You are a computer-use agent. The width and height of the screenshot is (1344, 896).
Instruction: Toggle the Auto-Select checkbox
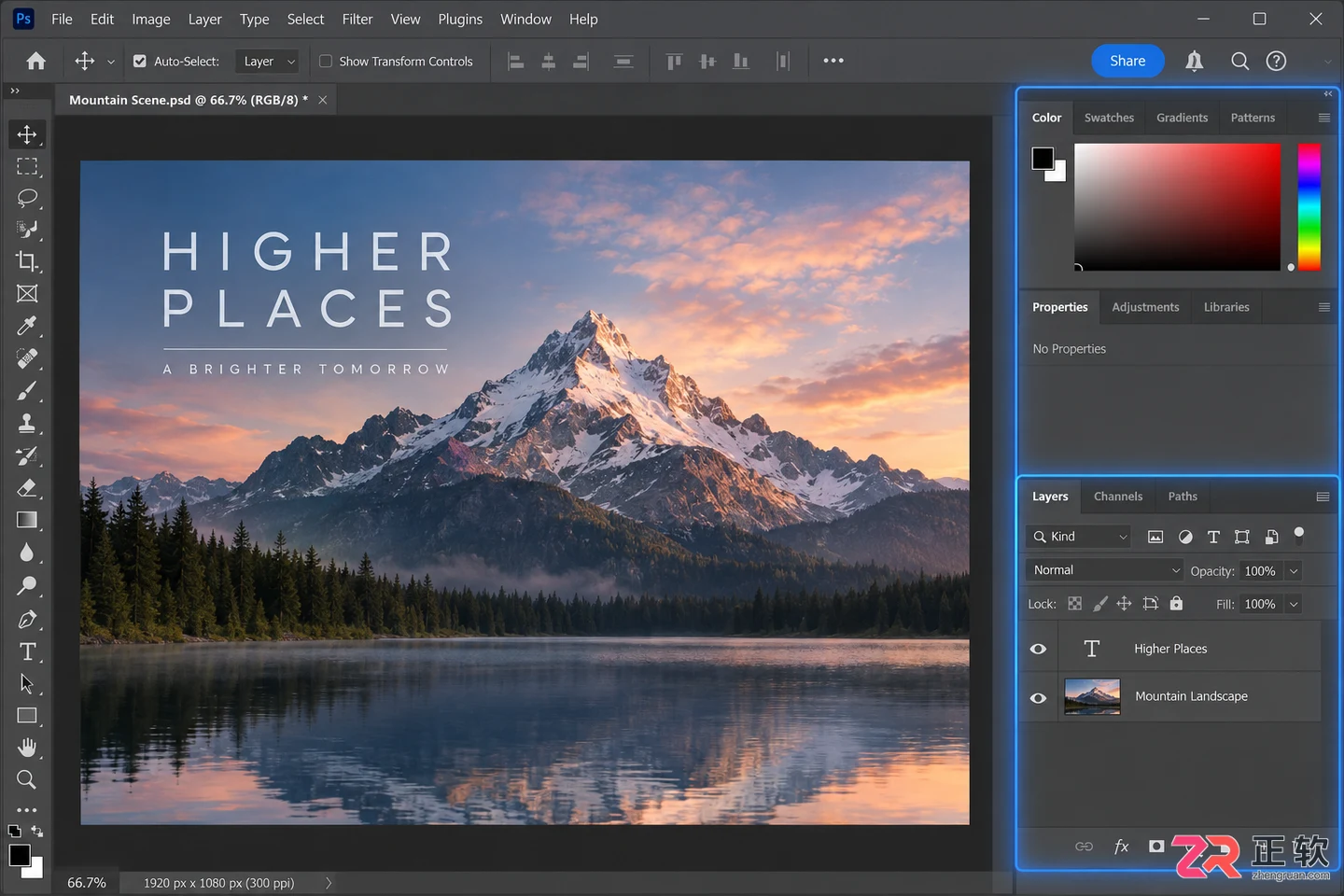click(140, 62)
